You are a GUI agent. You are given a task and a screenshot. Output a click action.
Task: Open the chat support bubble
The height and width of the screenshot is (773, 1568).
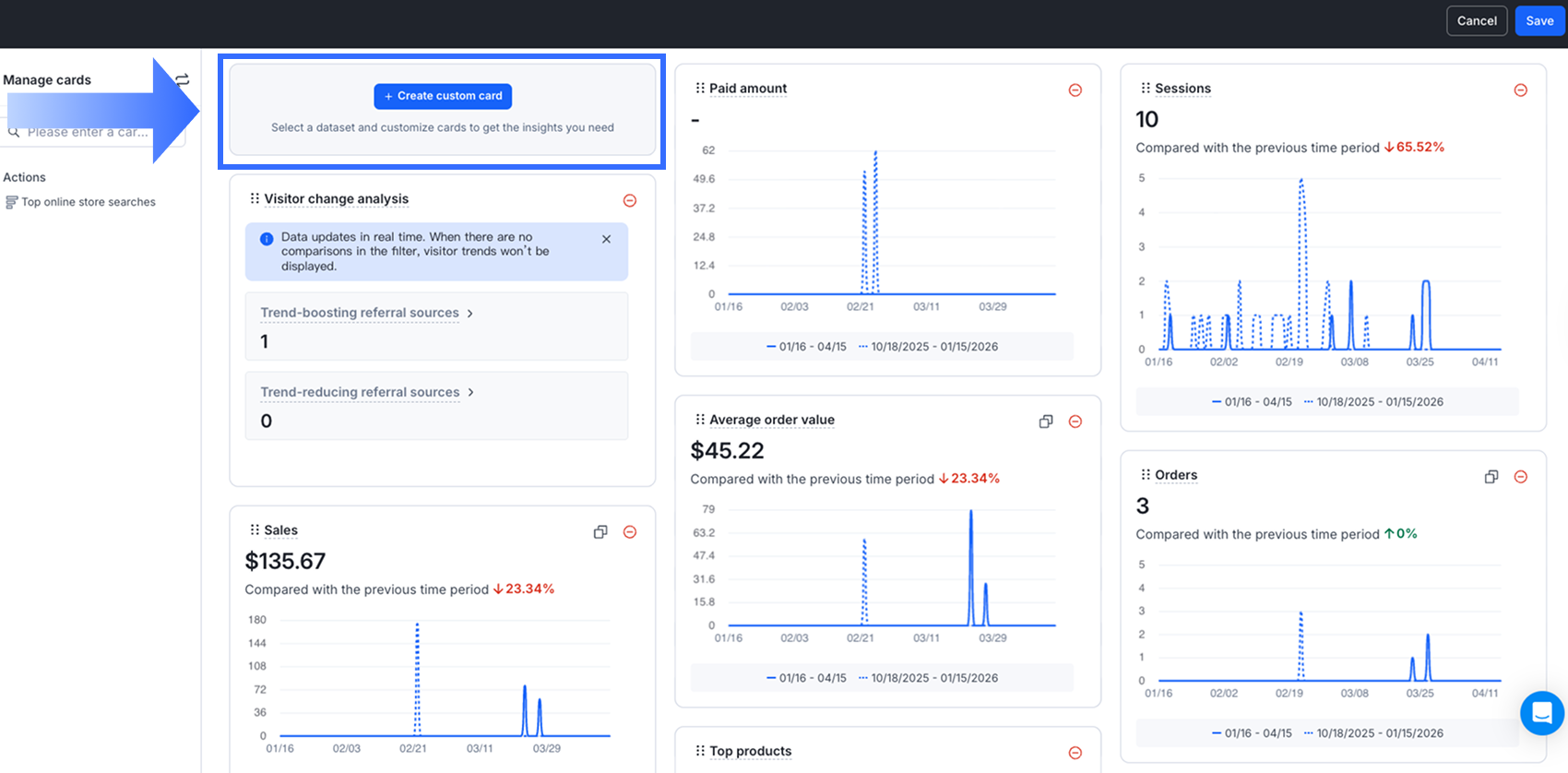[1541, 713]
